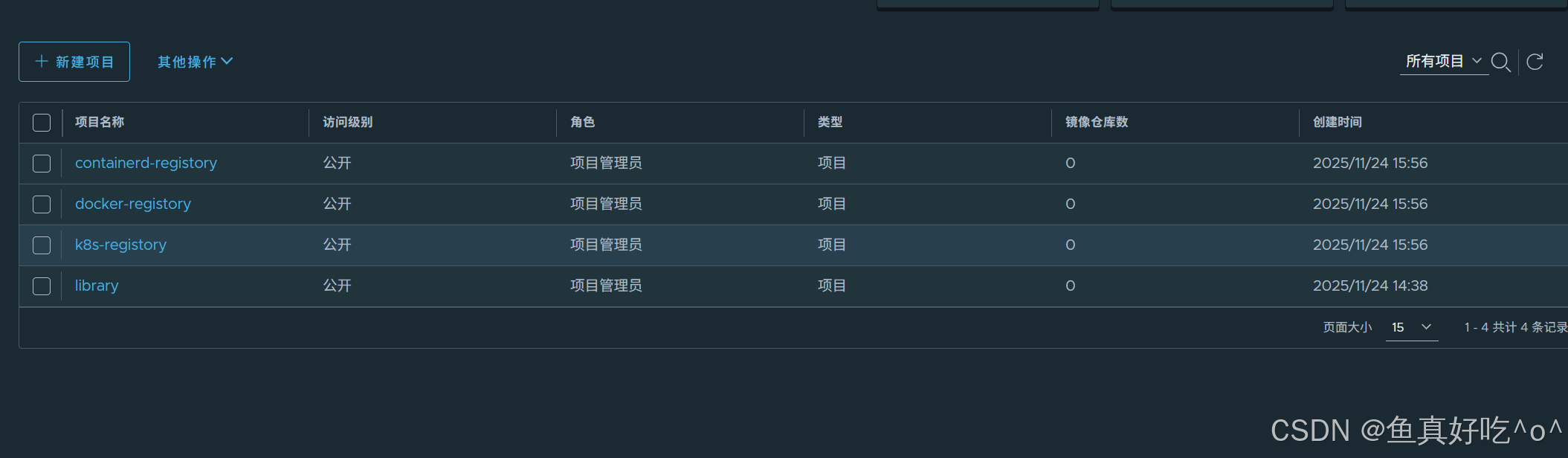
Task: Sort by 访问级别 column header
Action: 347,122
